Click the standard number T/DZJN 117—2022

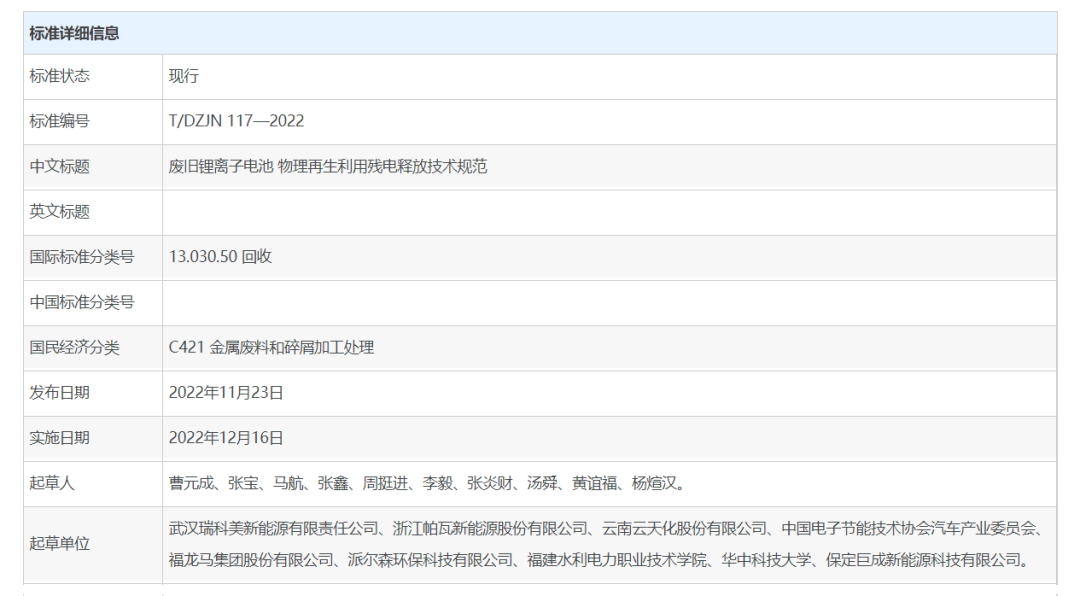pos(236,121)
